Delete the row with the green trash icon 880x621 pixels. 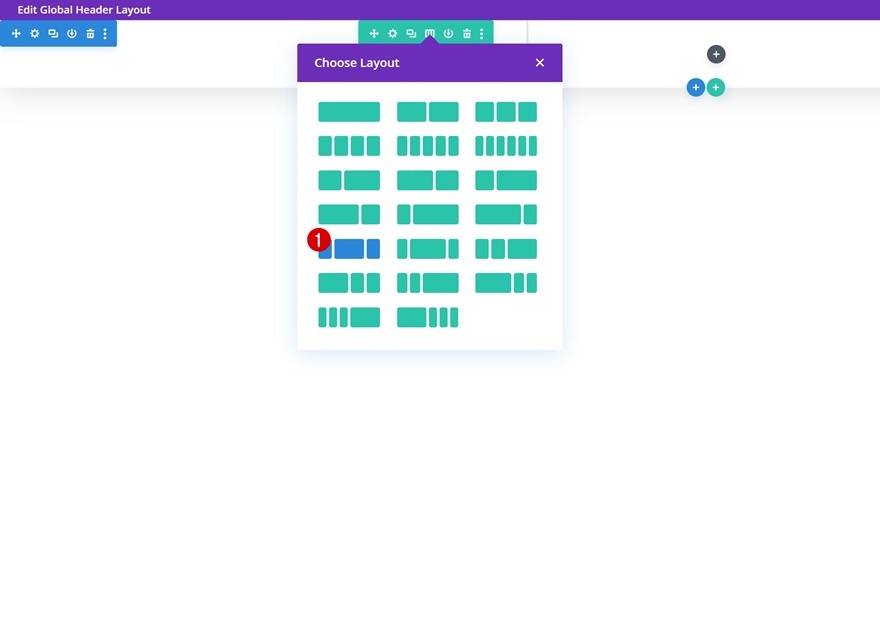pyautogui.click(x=467, y=34)
